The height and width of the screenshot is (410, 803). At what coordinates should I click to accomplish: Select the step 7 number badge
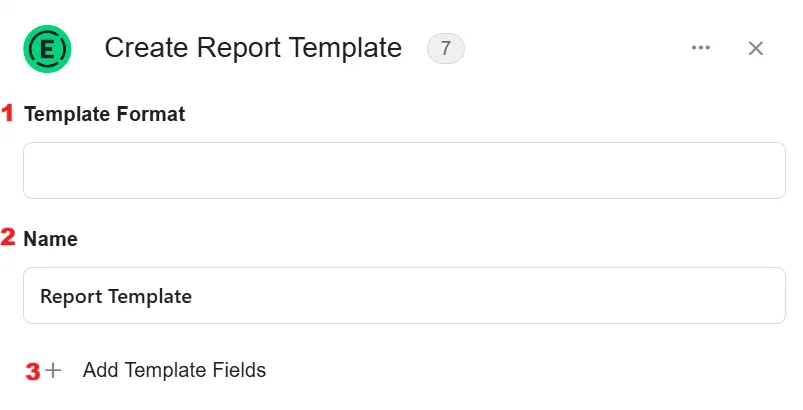(x=446, y=49)
